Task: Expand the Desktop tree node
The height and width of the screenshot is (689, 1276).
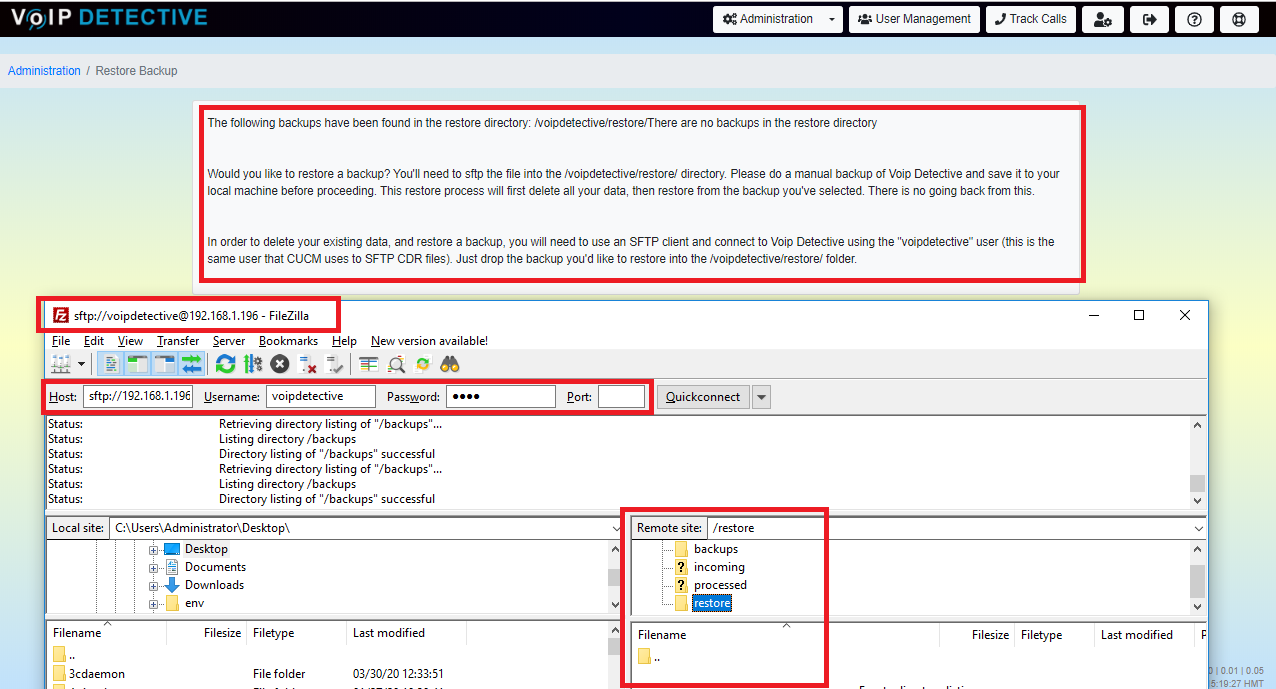Action: (x=154, y=549)
